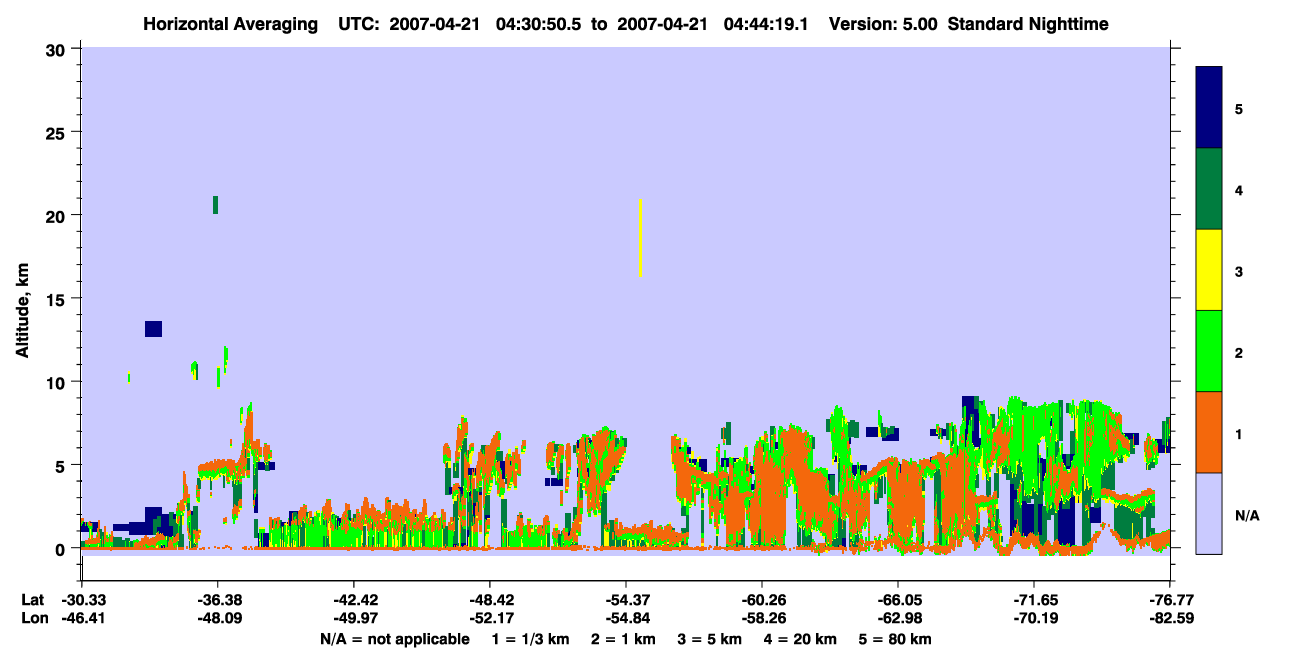1300x667 pixels.
Task: Click the yellow vertical stripe near 20 km
Action: point(640,238)
